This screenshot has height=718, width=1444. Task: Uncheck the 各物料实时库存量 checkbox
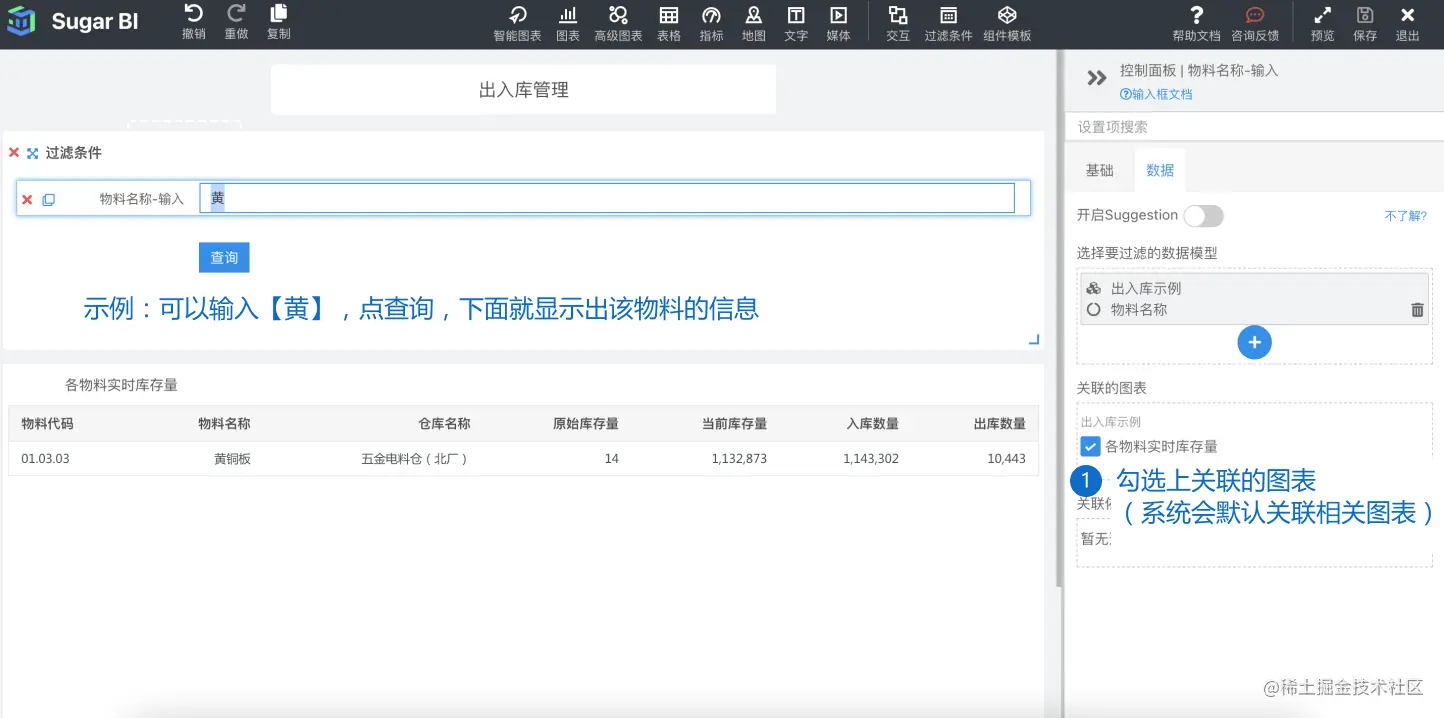tap(1090, 446)
